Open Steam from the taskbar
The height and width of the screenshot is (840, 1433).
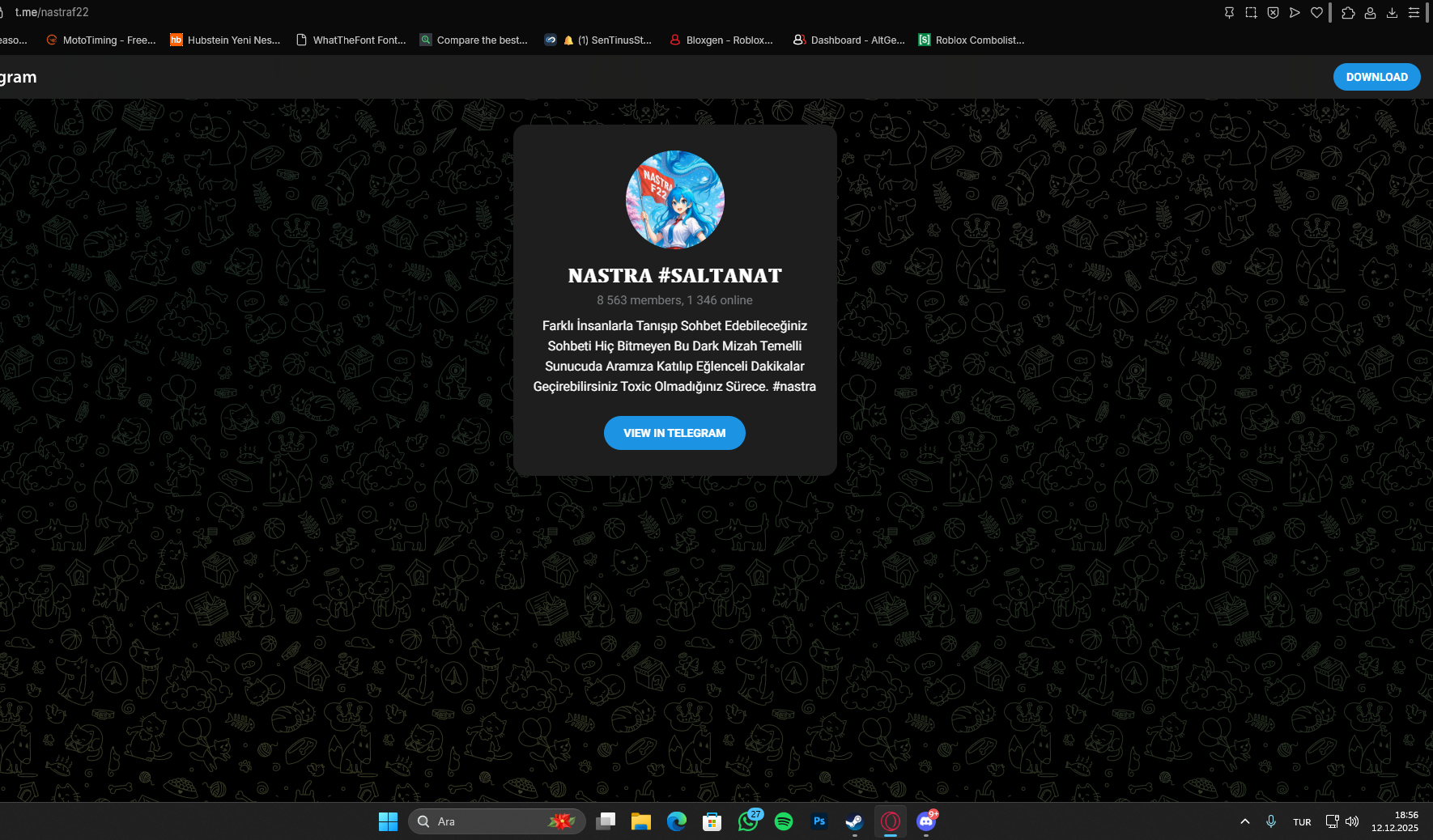(x=855, y=821)
